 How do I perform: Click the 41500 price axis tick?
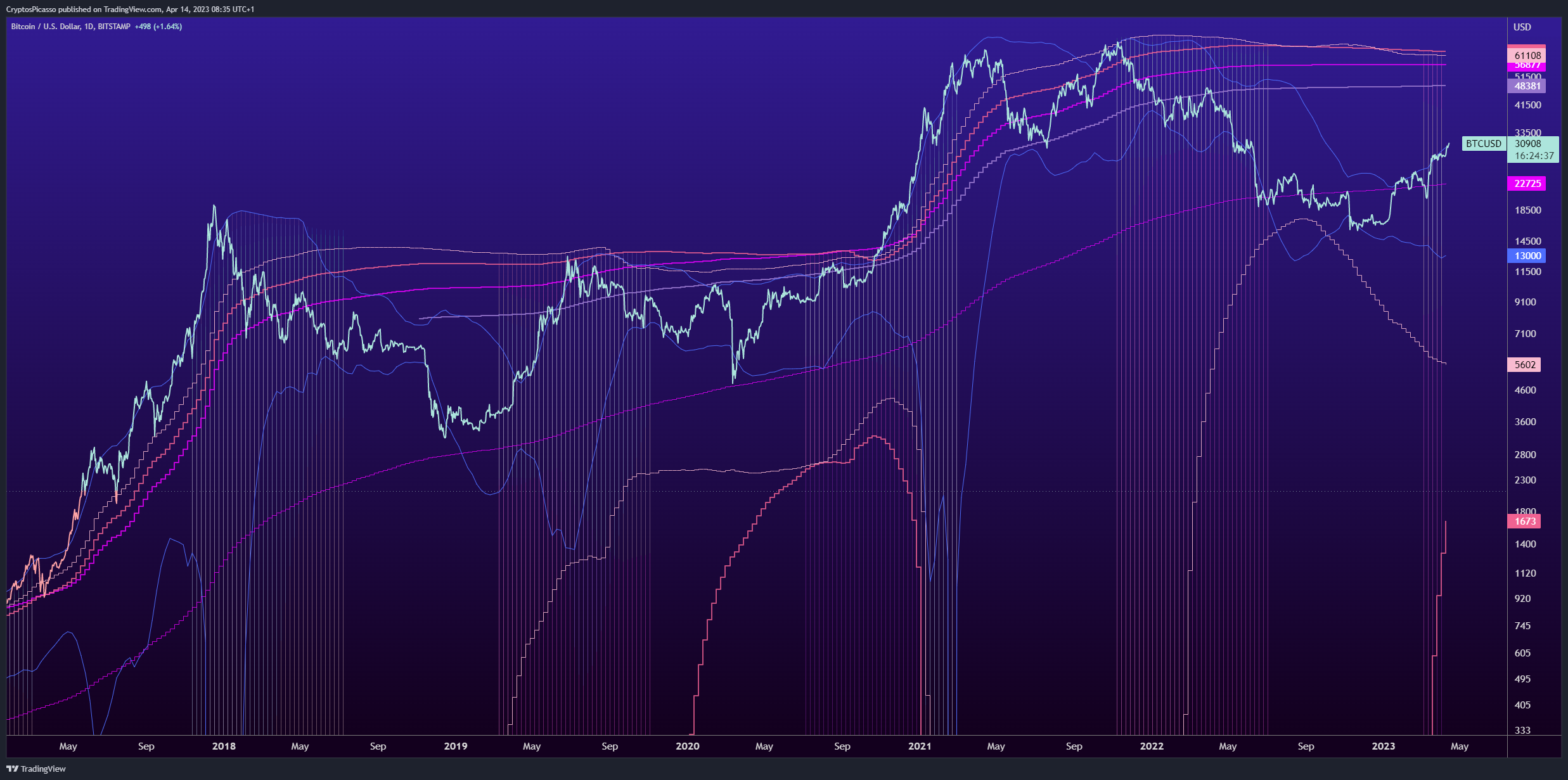pyautogui.click(x=1528, y=105)
